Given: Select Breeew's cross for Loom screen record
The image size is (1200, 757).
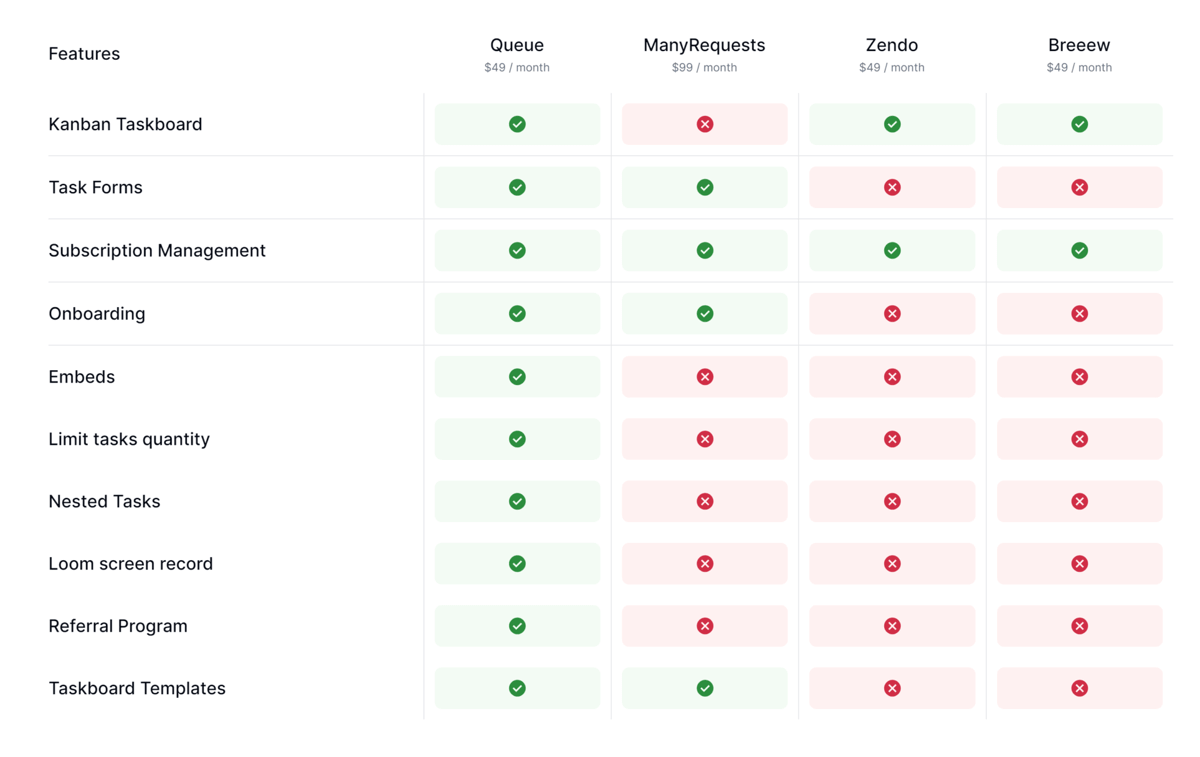Looking at the screenshot, I should pos(1080,563).
